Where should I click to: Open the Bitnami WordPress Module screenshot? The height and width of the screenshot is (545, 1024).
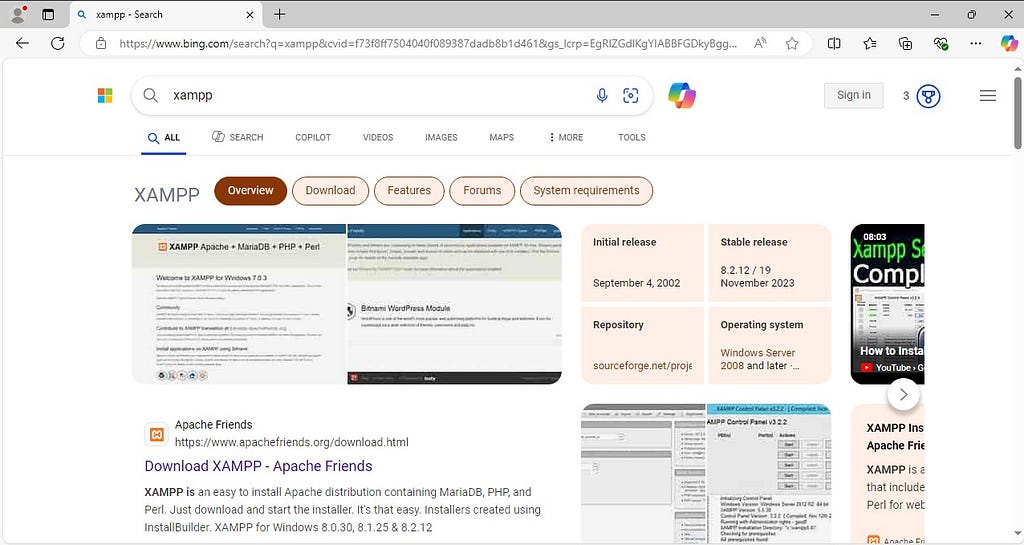tap(455, 304)
